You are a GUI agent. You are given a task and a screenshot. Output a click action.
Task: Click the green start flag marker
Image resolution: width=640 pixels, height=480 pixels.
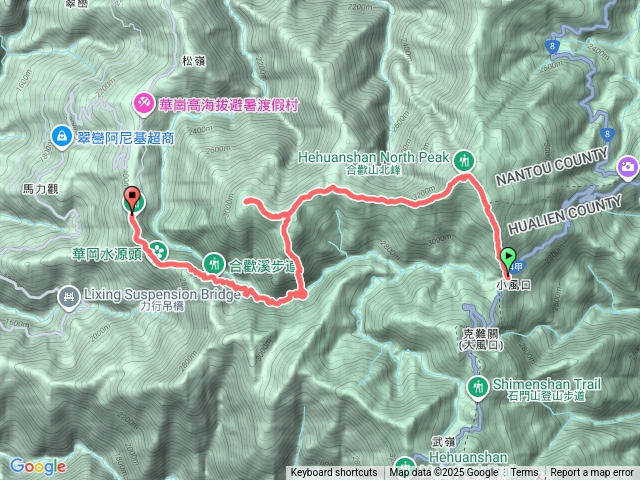[508, 260]
